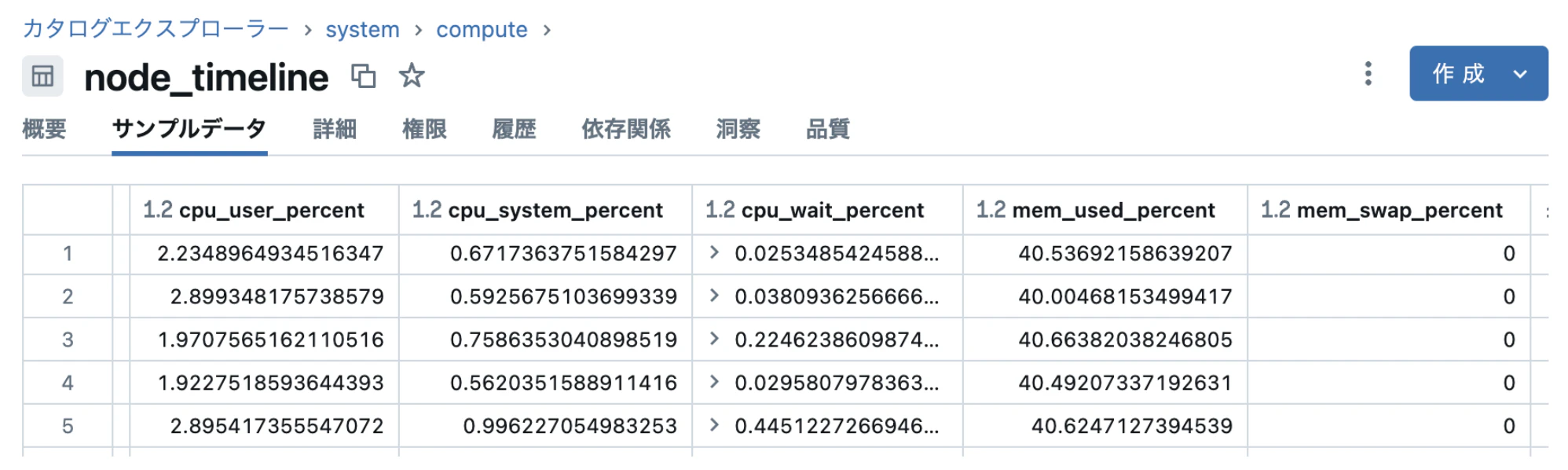Viewport: 1568px width, 470px height.
Task: Open the system breadcrumb link
Action: tap(362, 30)
